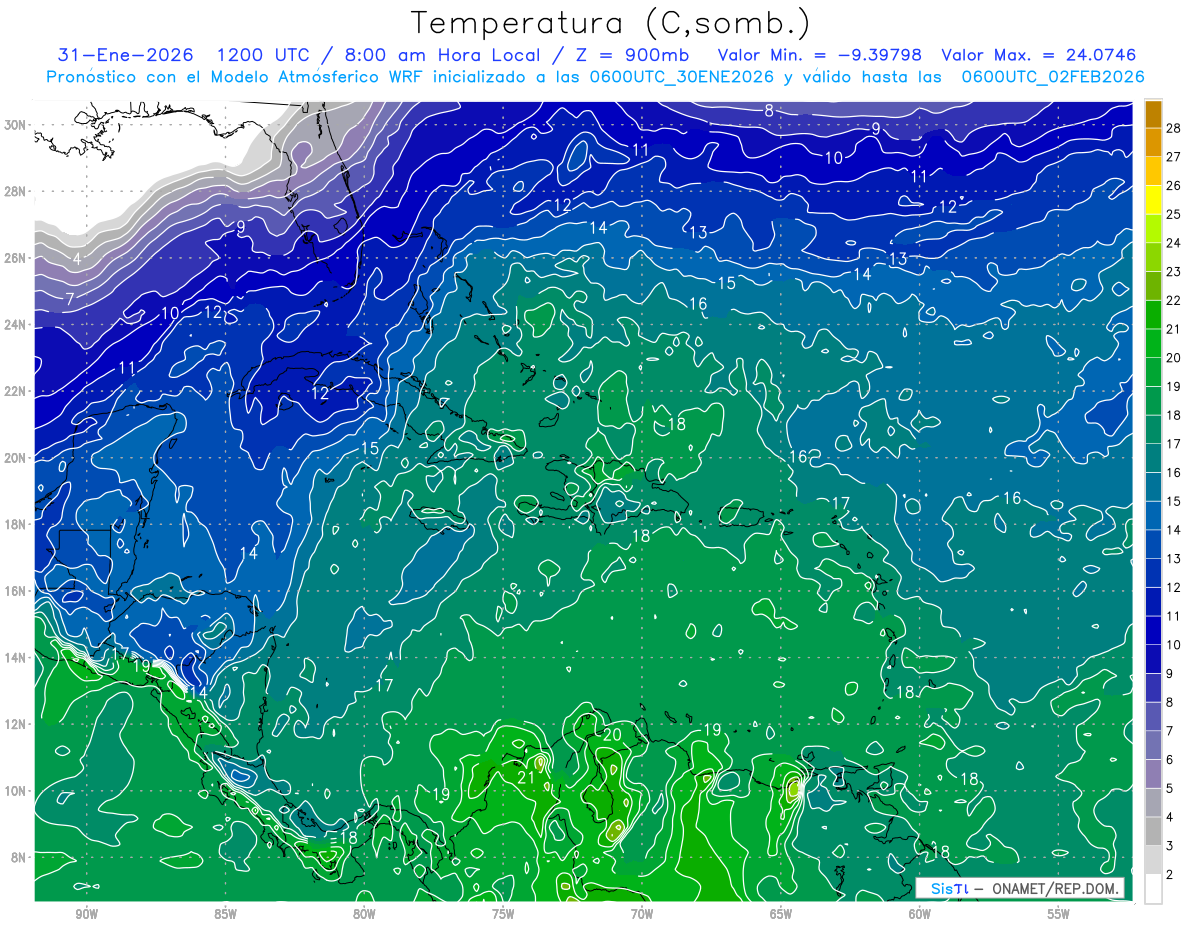
Task: Click the '8N' latitude axis label
Action: [x=18, y=857]
